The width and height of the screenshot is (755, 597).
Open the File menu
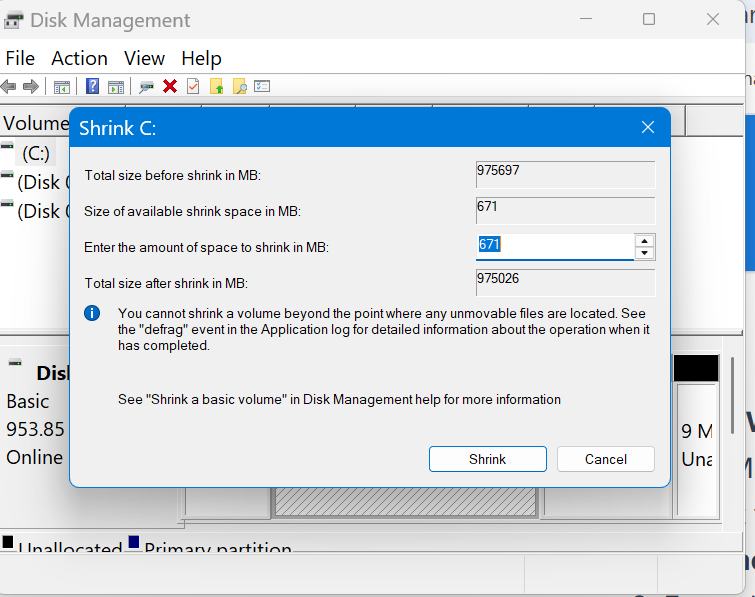(20, 58)
